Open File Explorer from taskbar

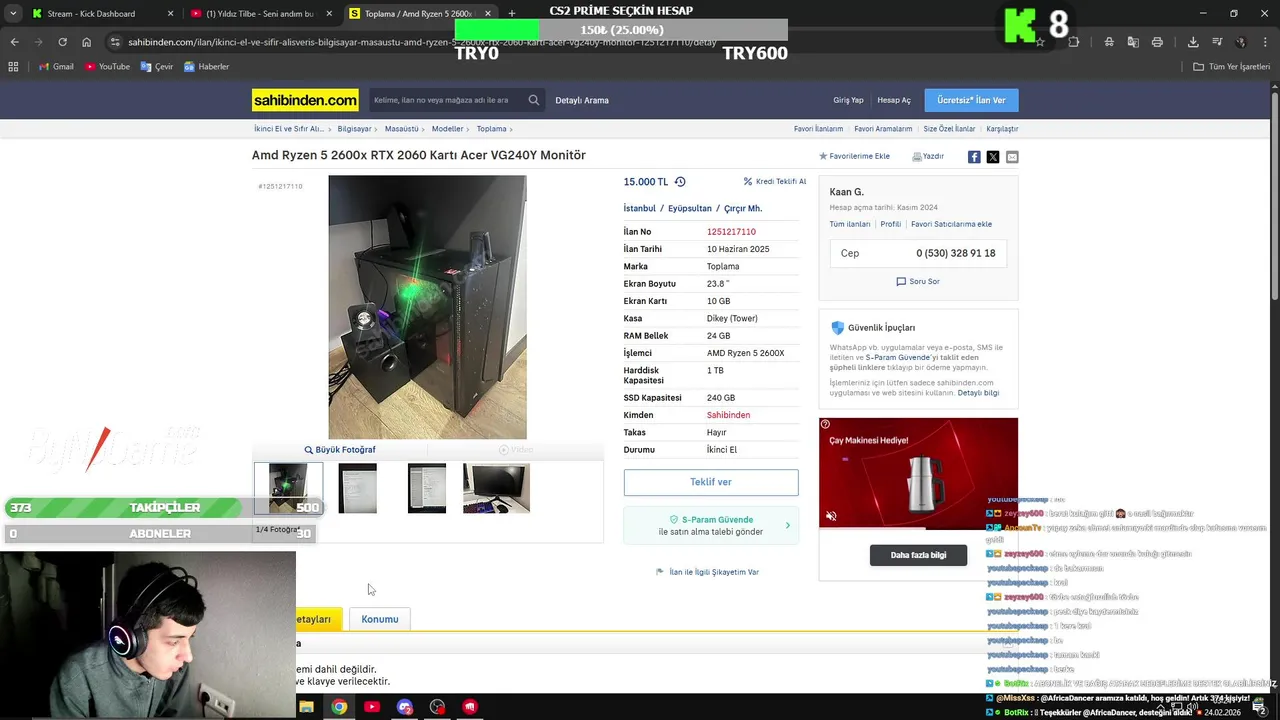coord(306,707)
